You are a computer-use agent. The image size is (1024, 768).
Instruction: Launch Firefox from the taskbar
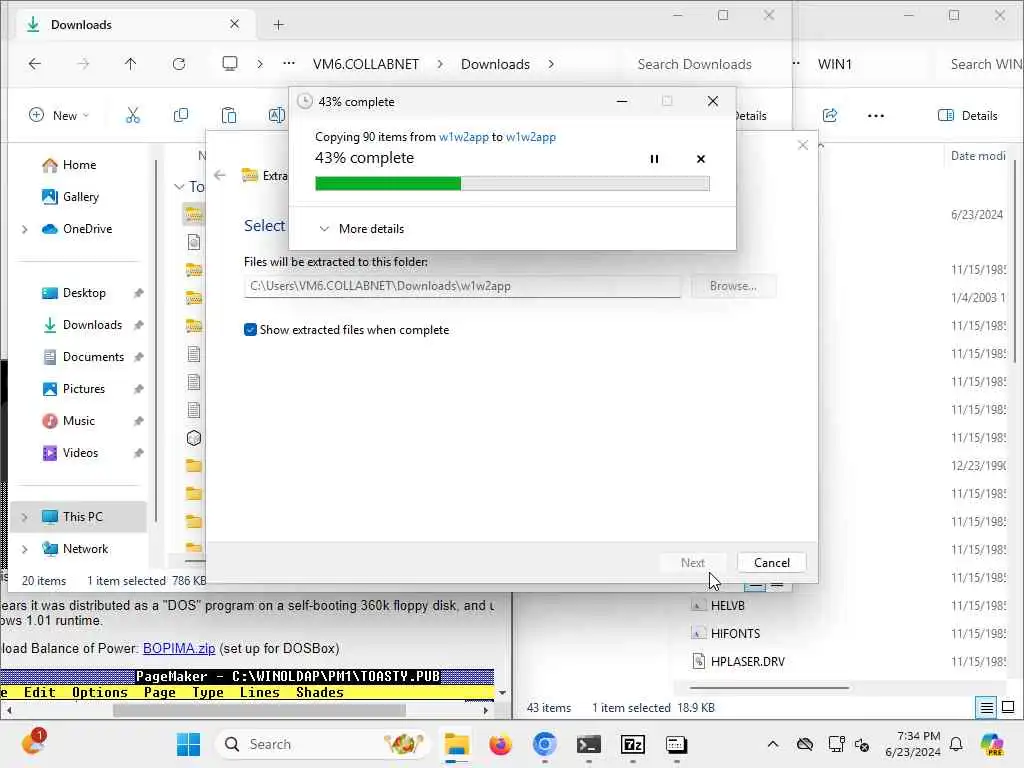point(500,744)
